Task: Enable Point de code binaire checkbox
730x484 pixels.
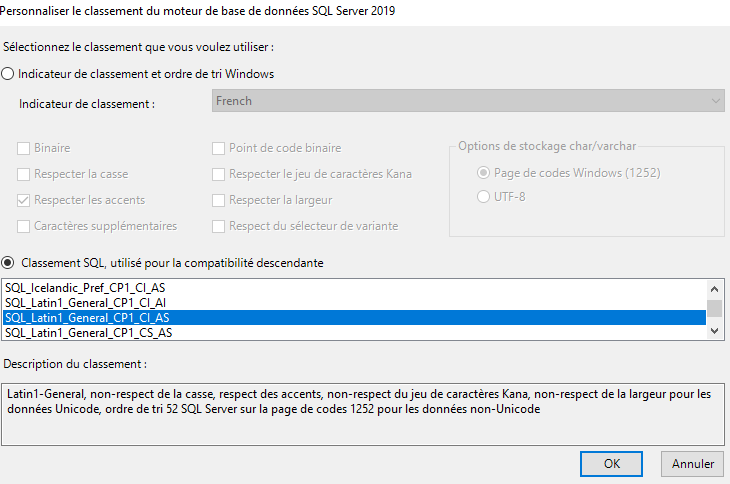Action: pos(219,148)
